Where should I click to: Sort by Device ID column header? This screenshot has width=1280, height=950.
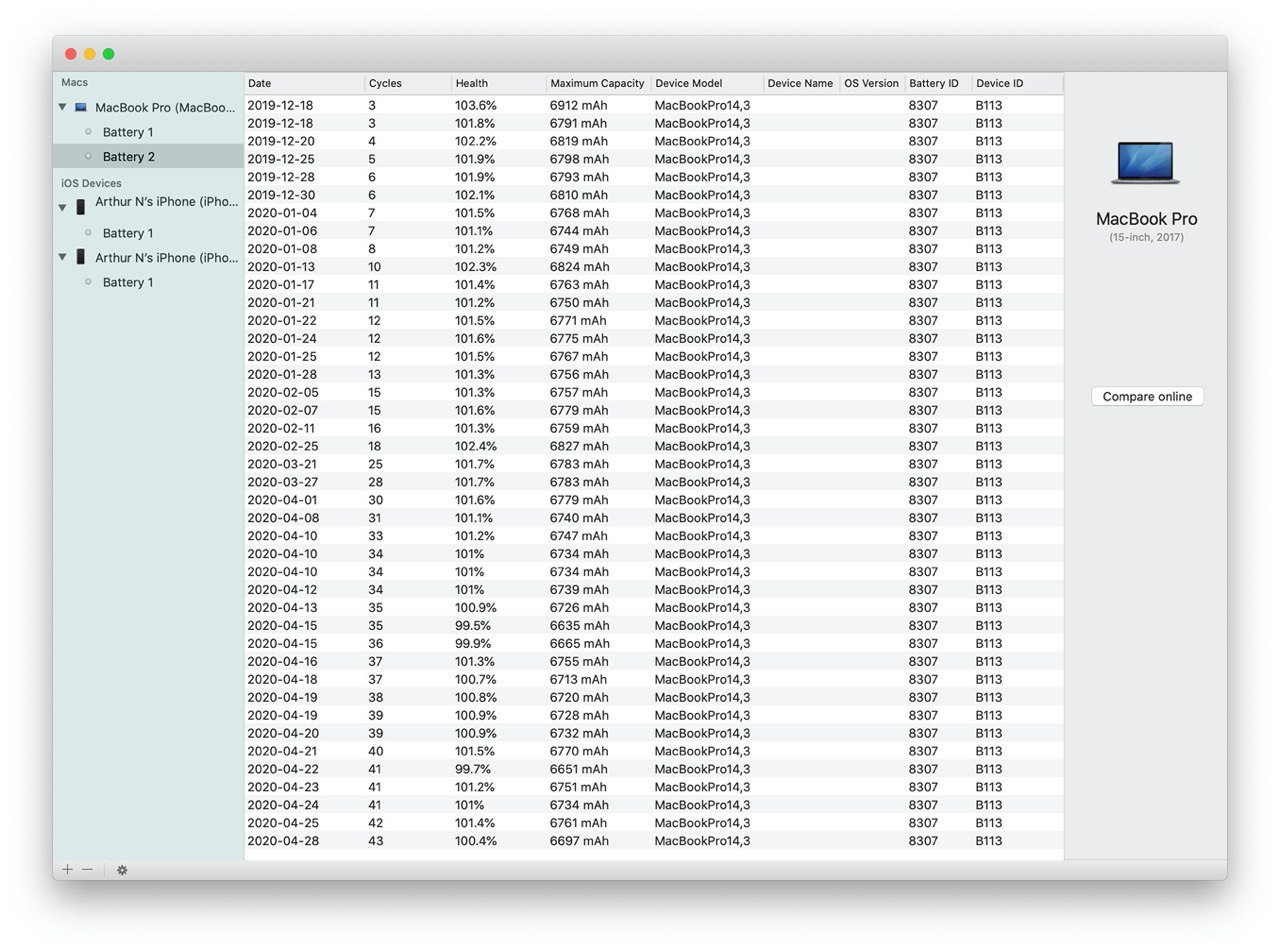click(x=1018, y=84)
